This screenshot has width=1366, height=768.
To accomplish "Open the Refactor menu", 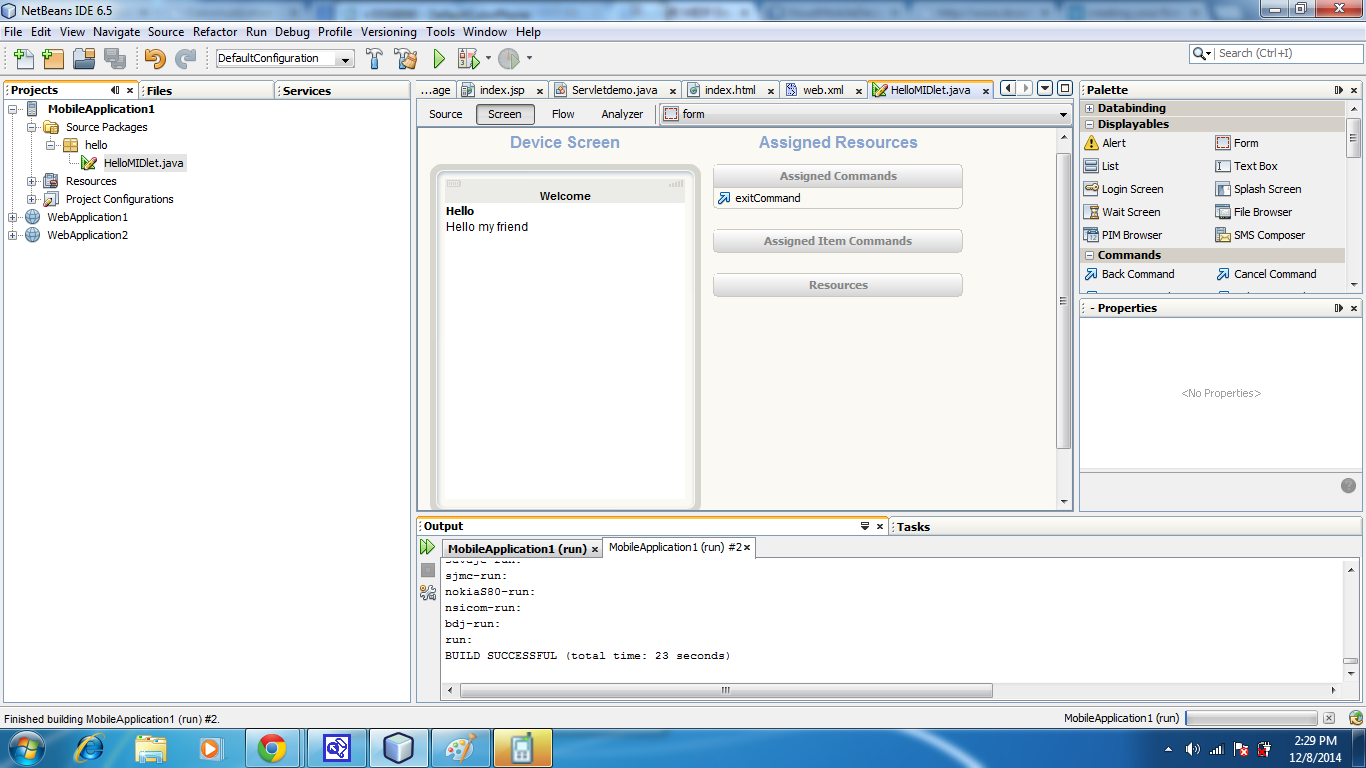I will (x=215, y=32).
